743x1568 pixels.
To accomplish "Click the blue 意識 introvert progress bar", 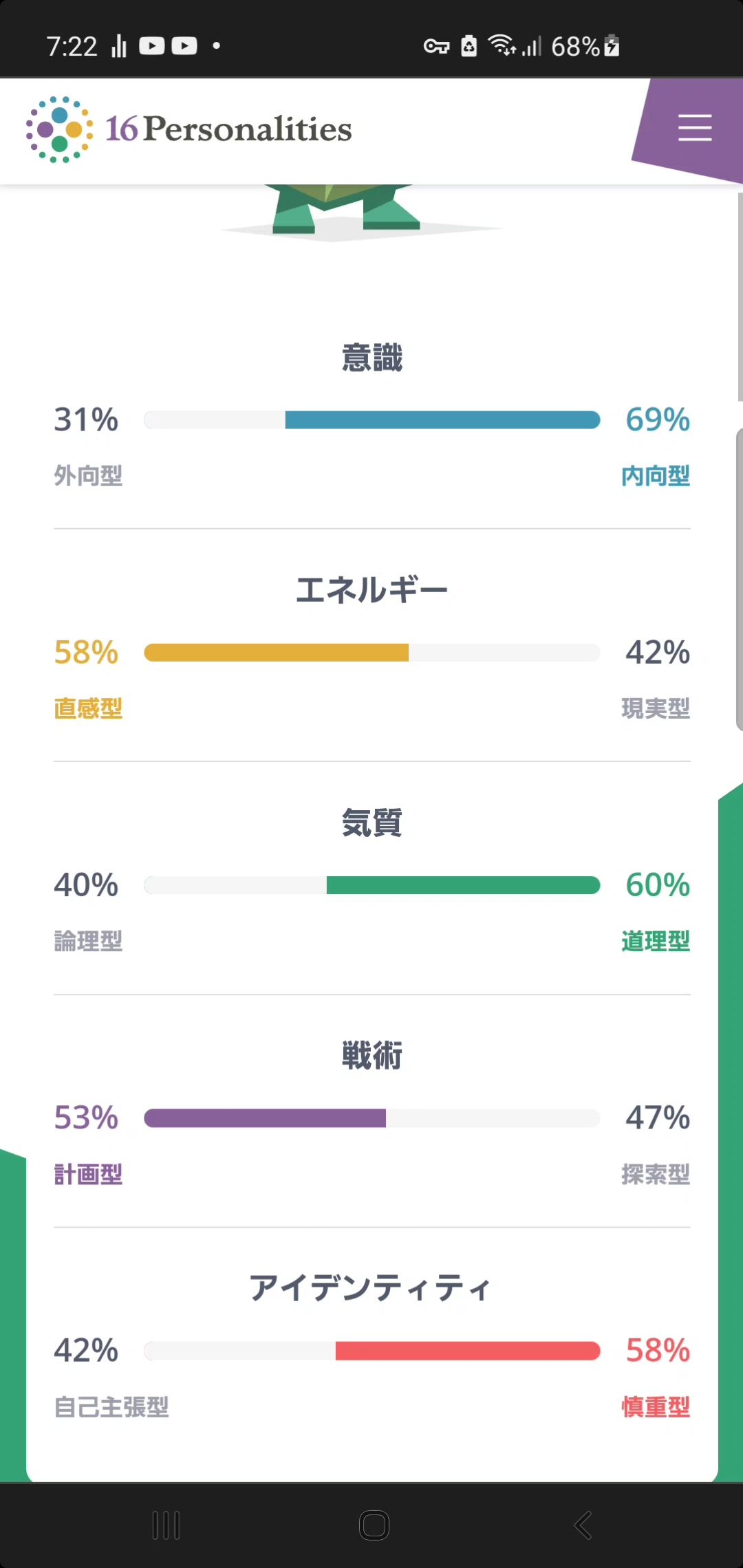I will [x=442, y=420].
